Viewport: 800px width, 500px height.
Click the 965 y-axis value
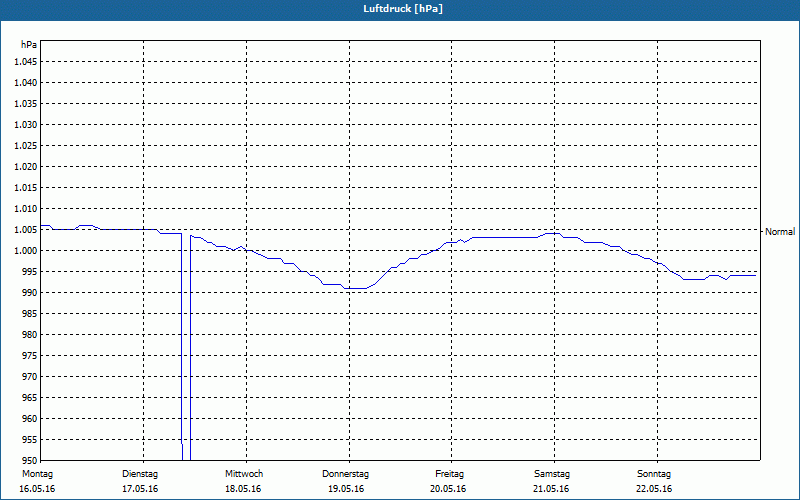coord(30,397)
